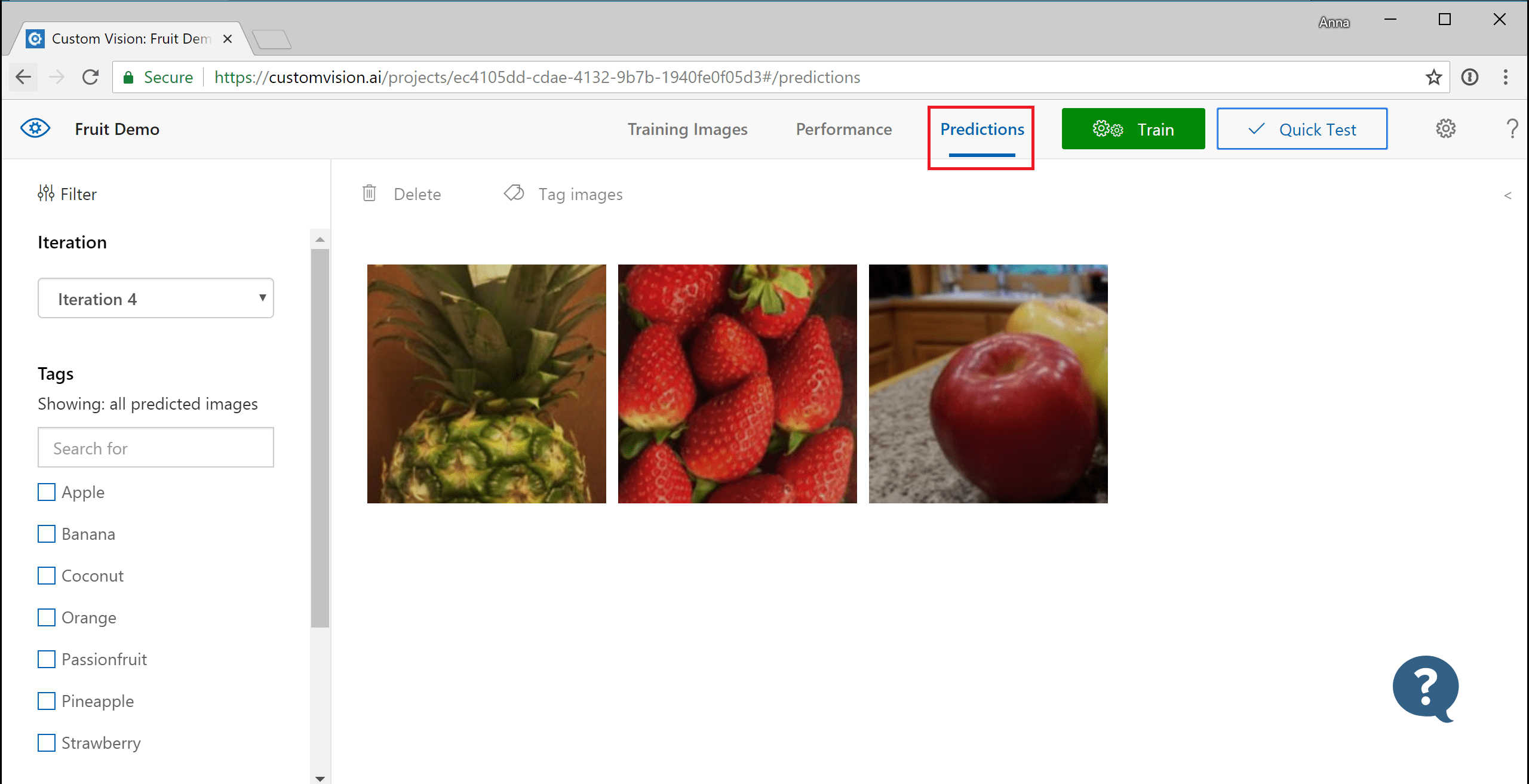Switch to the Performance tab
The image size is (1529, 784).
tap(843, 128)
